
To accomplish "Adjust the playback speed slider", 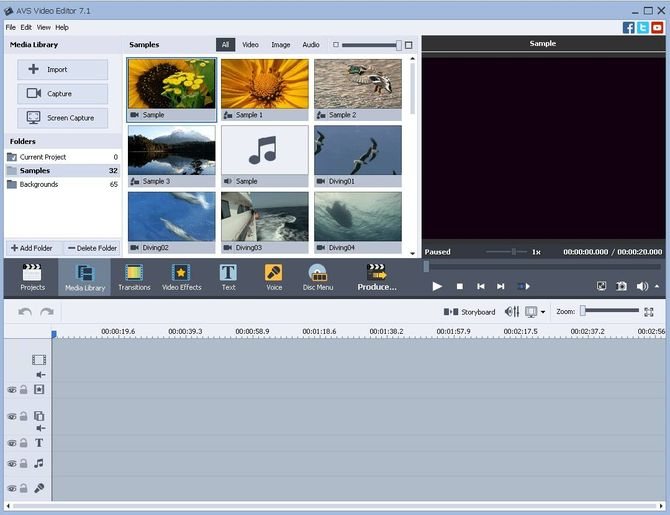I will click(506, 252).
